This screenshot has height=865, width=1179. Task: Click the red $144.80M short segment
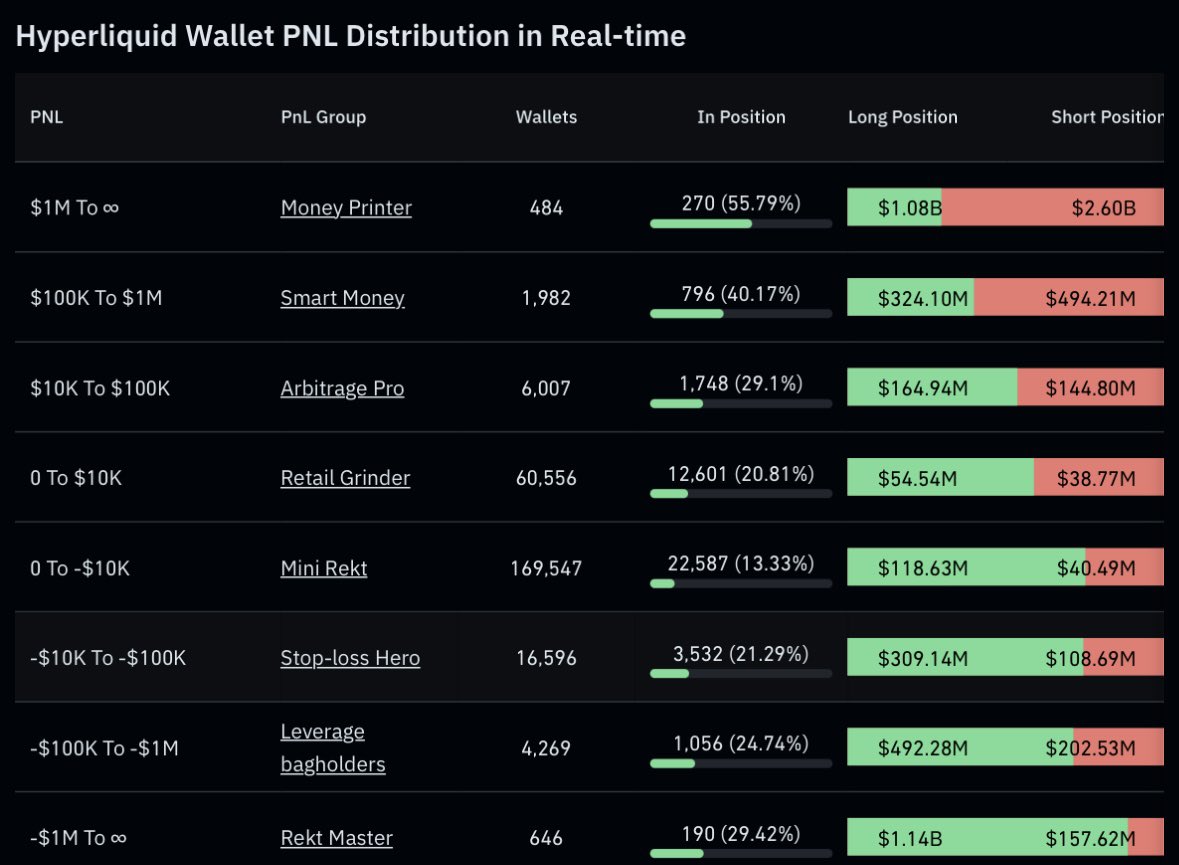(1090, 387)
